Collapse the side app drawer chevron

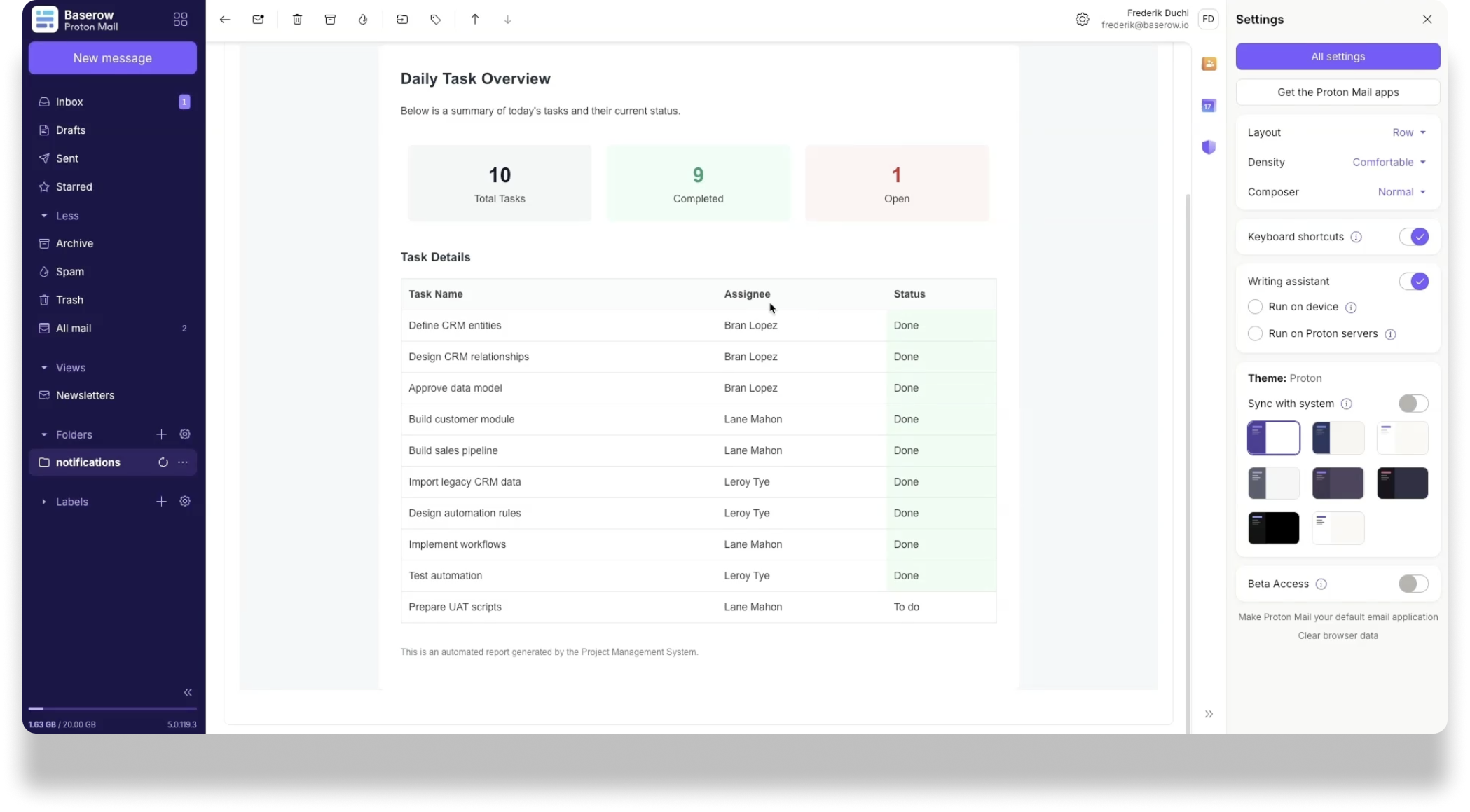pyautogui.click(x=1209, y=714)
